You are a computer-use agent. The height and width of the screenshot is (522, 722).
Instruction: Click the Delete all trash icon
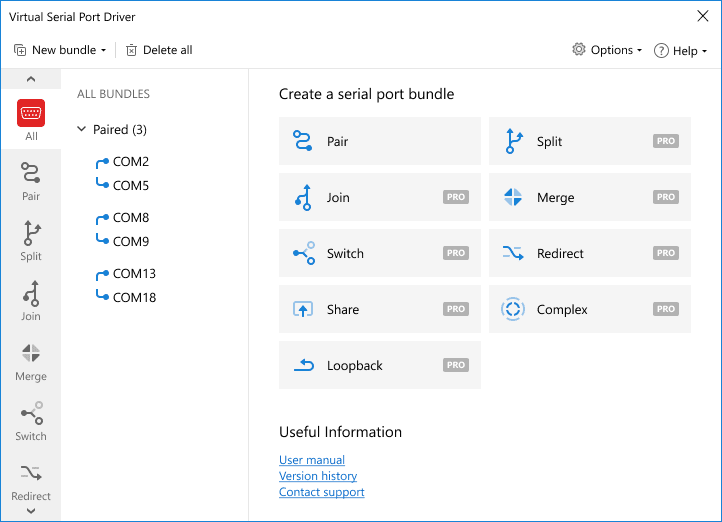(x=131, y=50)
